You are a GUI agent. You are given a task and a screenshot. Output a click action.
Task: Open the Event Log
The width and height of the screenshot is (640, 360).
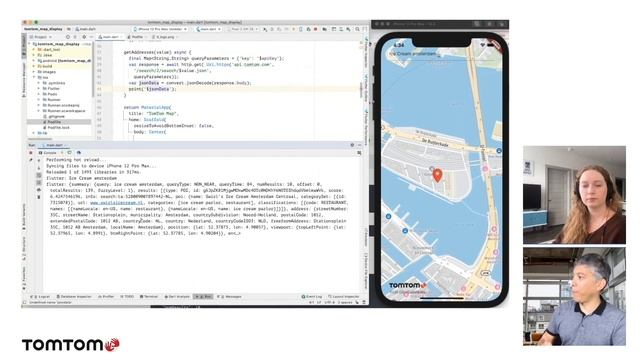312,297
